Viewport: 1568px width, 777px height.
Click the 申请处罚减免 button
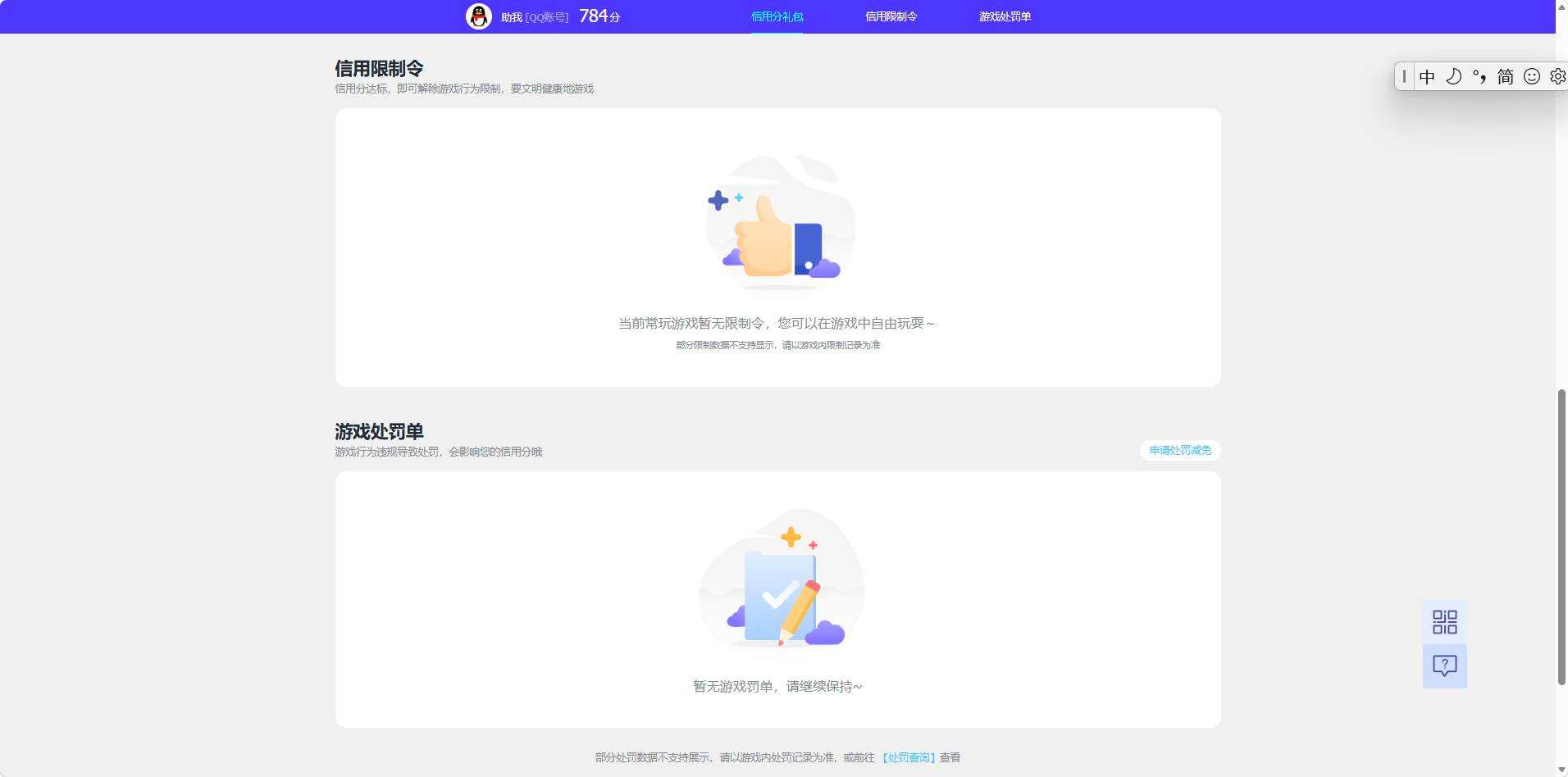pyautogui.click(x=1180, y=450)
